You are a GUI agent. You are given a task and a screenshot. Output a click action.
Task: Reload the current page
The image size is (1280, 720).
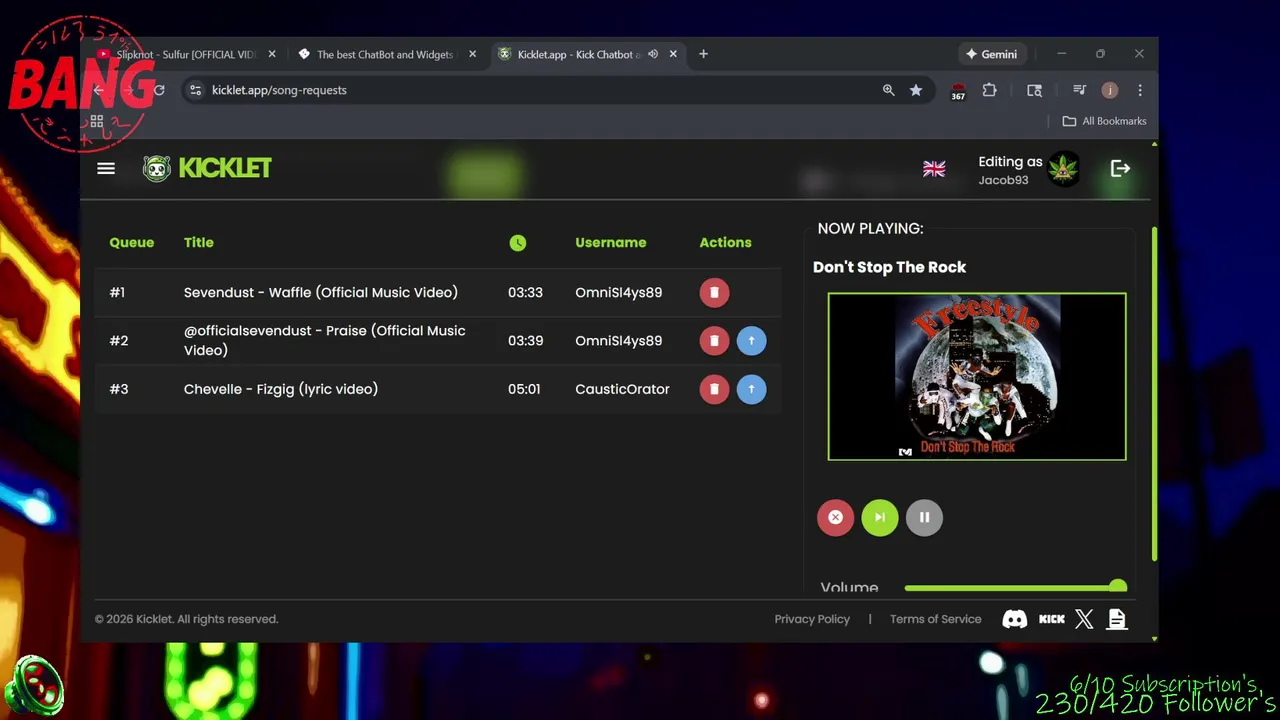(x=158, y=90)
